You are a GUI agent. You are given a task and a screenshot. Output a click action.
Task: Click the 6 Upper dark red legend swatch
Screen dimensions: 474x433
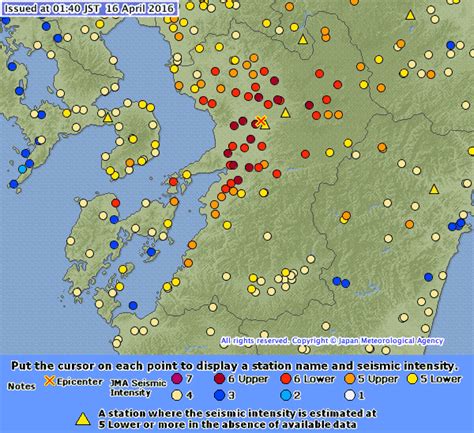coord(220,379)
